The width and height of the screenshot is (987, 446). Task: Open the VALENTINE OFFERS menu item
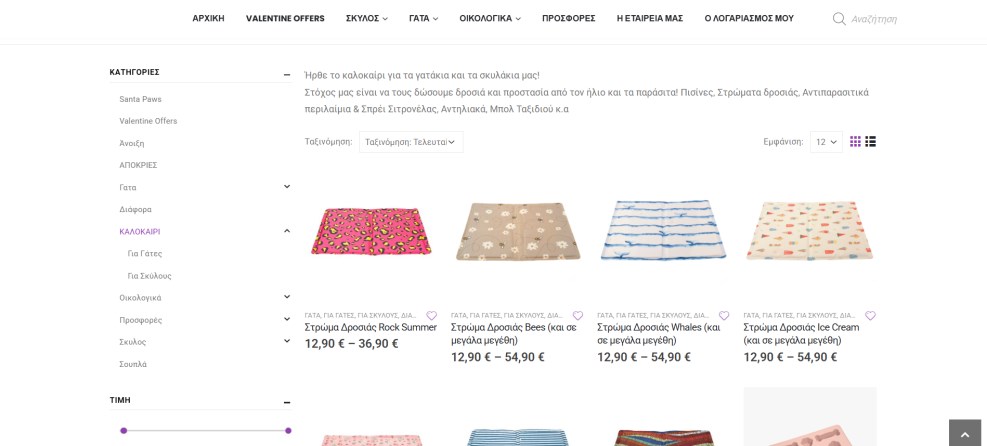pos(285,18)
